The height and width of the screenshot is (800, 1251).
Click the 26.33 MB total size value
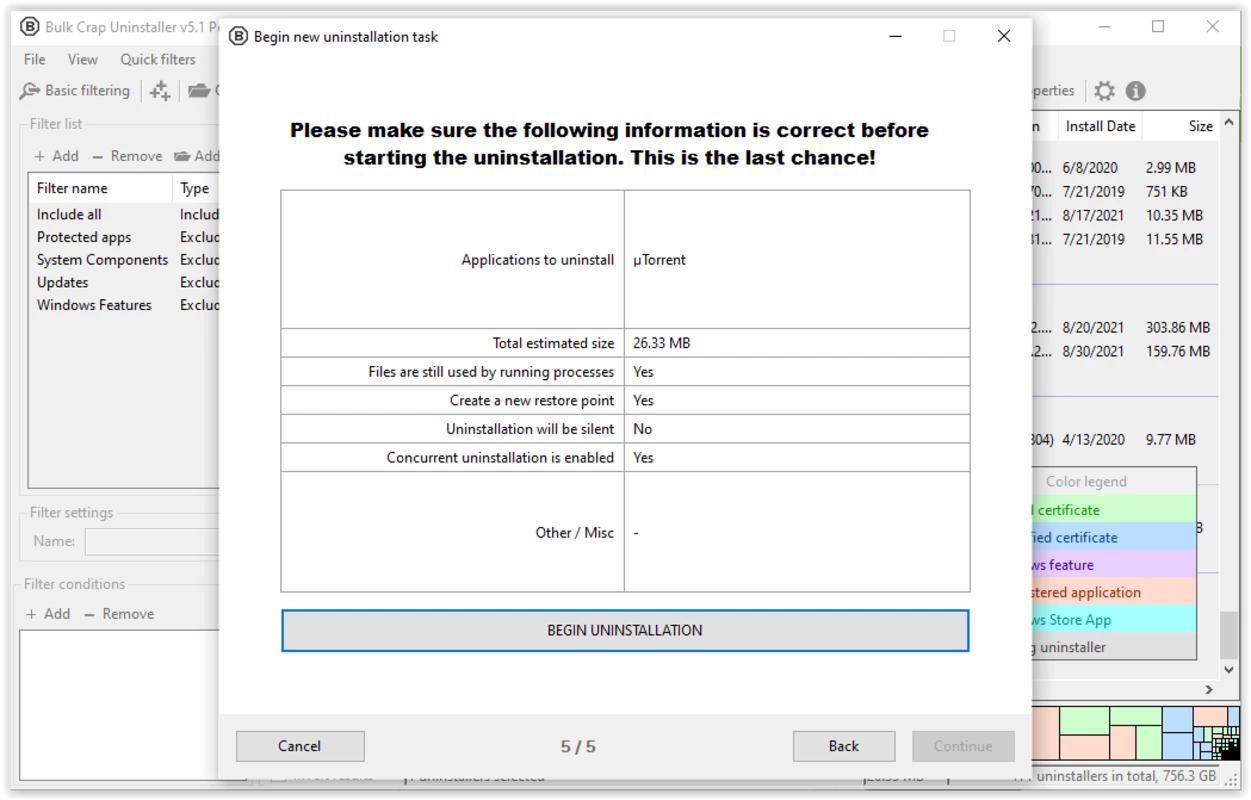661,343
